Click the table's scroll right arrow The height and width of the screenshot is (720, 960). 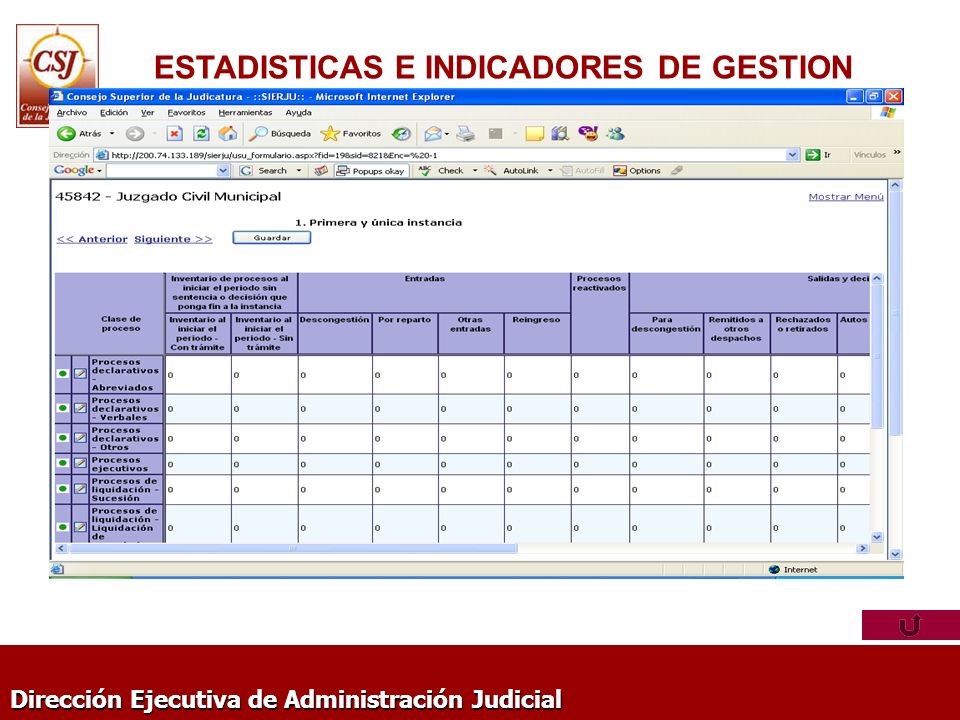click(863, 549)
